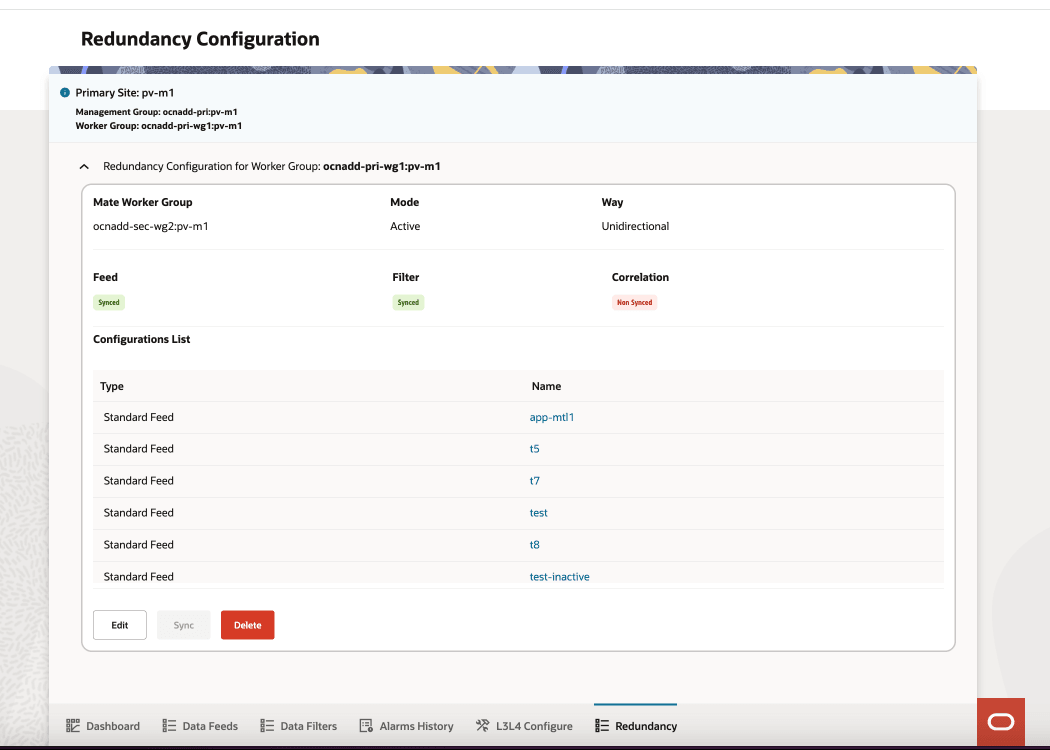Click the Filter sync status label
This screenshot has width=1050, height=750.
point(406,277)
